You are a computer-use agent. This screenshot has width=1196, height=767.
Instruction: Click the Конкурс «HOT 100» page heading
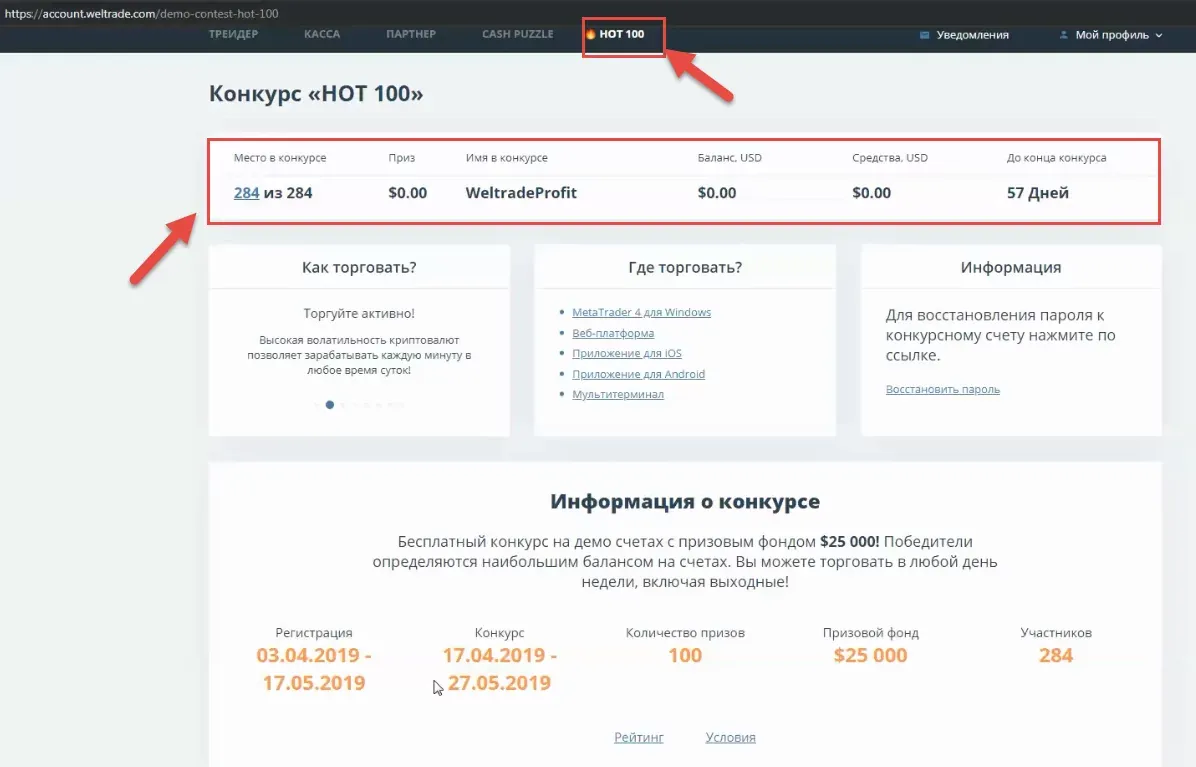point(316,94)
